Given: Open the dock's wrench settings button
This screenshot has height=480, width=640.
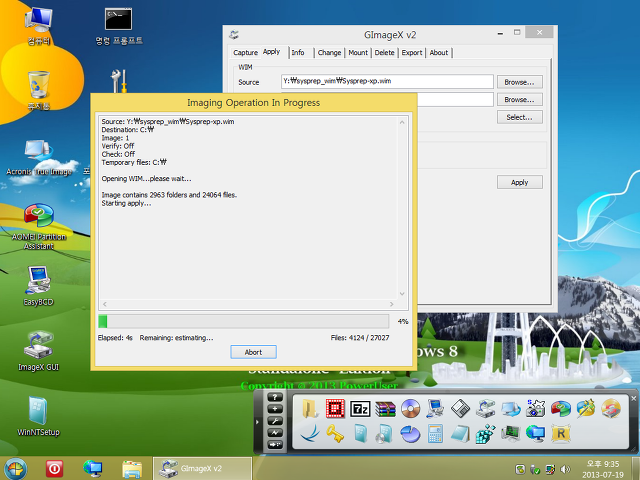Looking at the screenshot, I should pyautogui.click(x=275, y=421).
